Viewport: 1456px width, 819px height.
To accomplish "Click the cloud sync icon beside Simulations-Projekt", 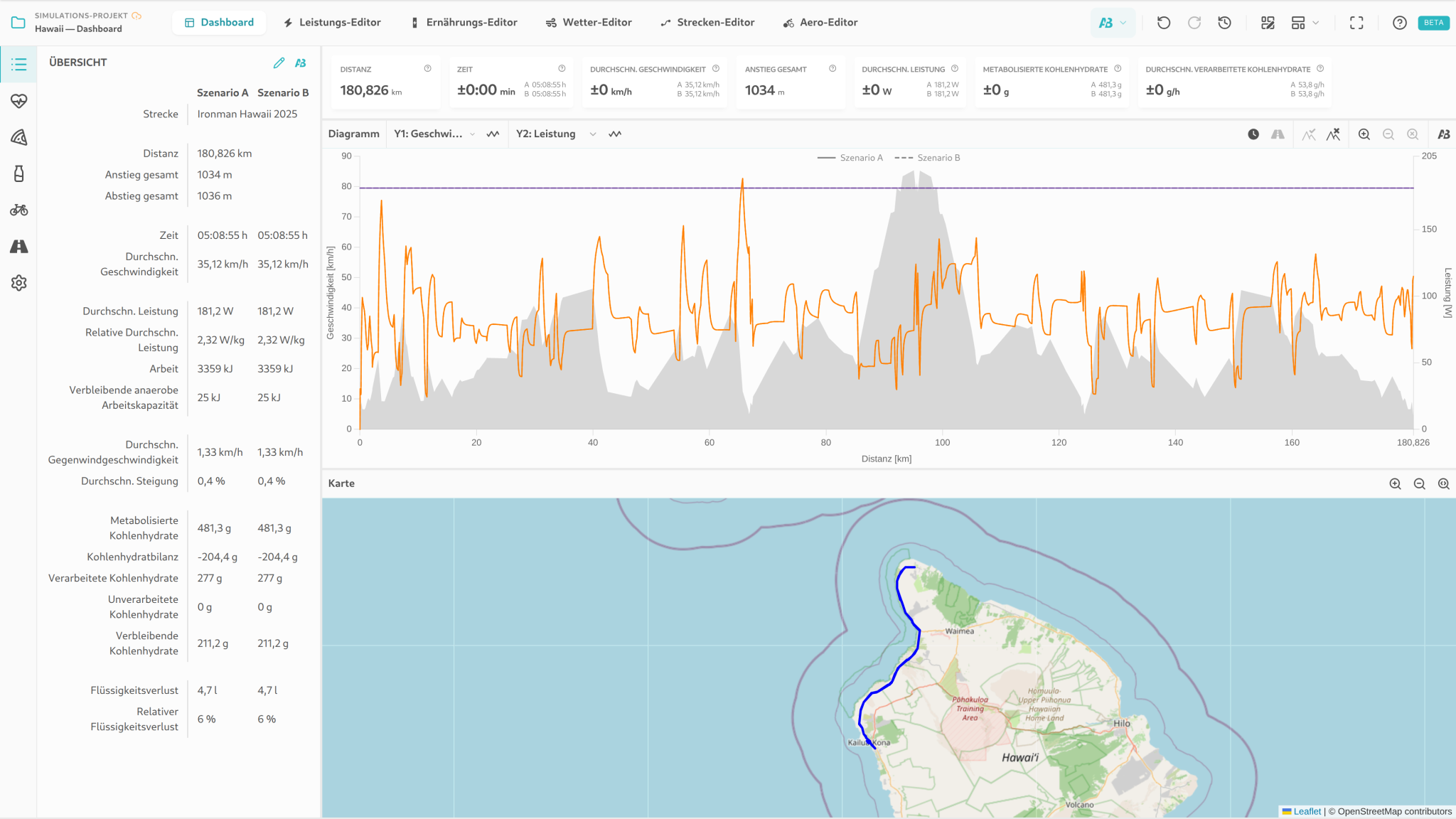I will click(x=136, y=16).
